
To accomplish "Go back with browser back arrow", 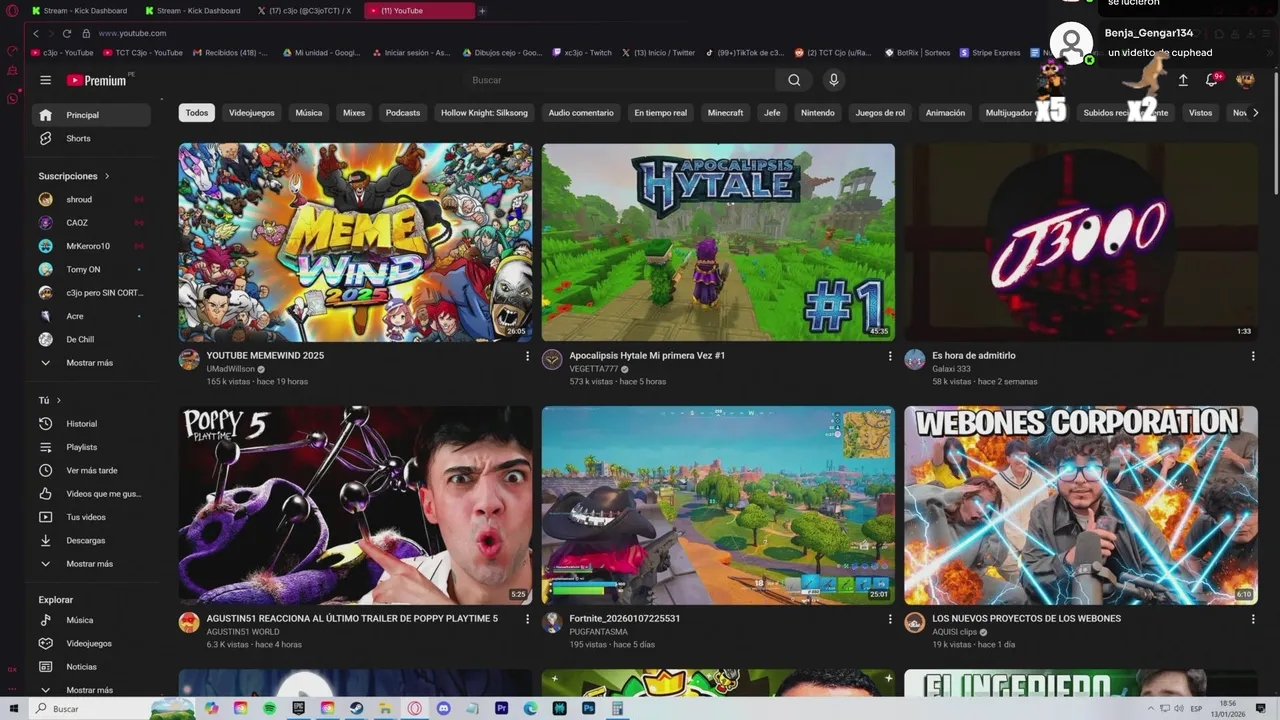I will click(x=36, y=33).
